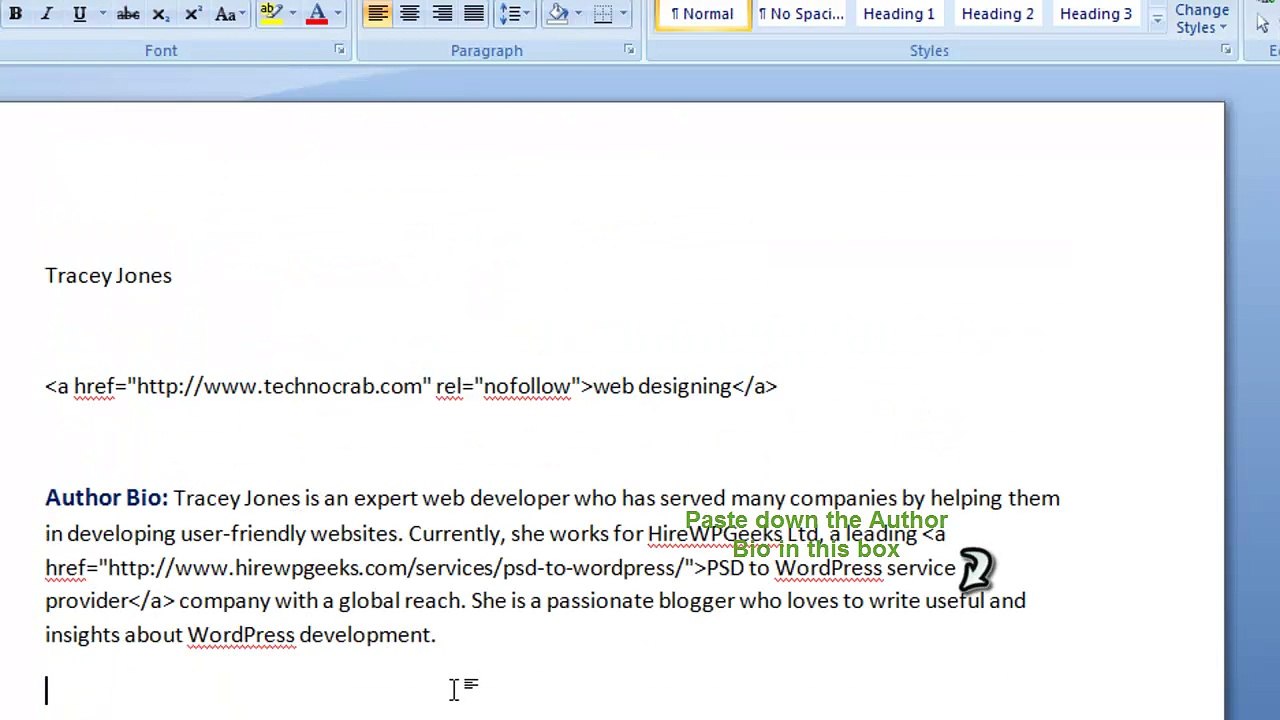Click the 'Author Bio:' bold heading
This screenshot has width=1280, height=720.
tap(107, 498)
